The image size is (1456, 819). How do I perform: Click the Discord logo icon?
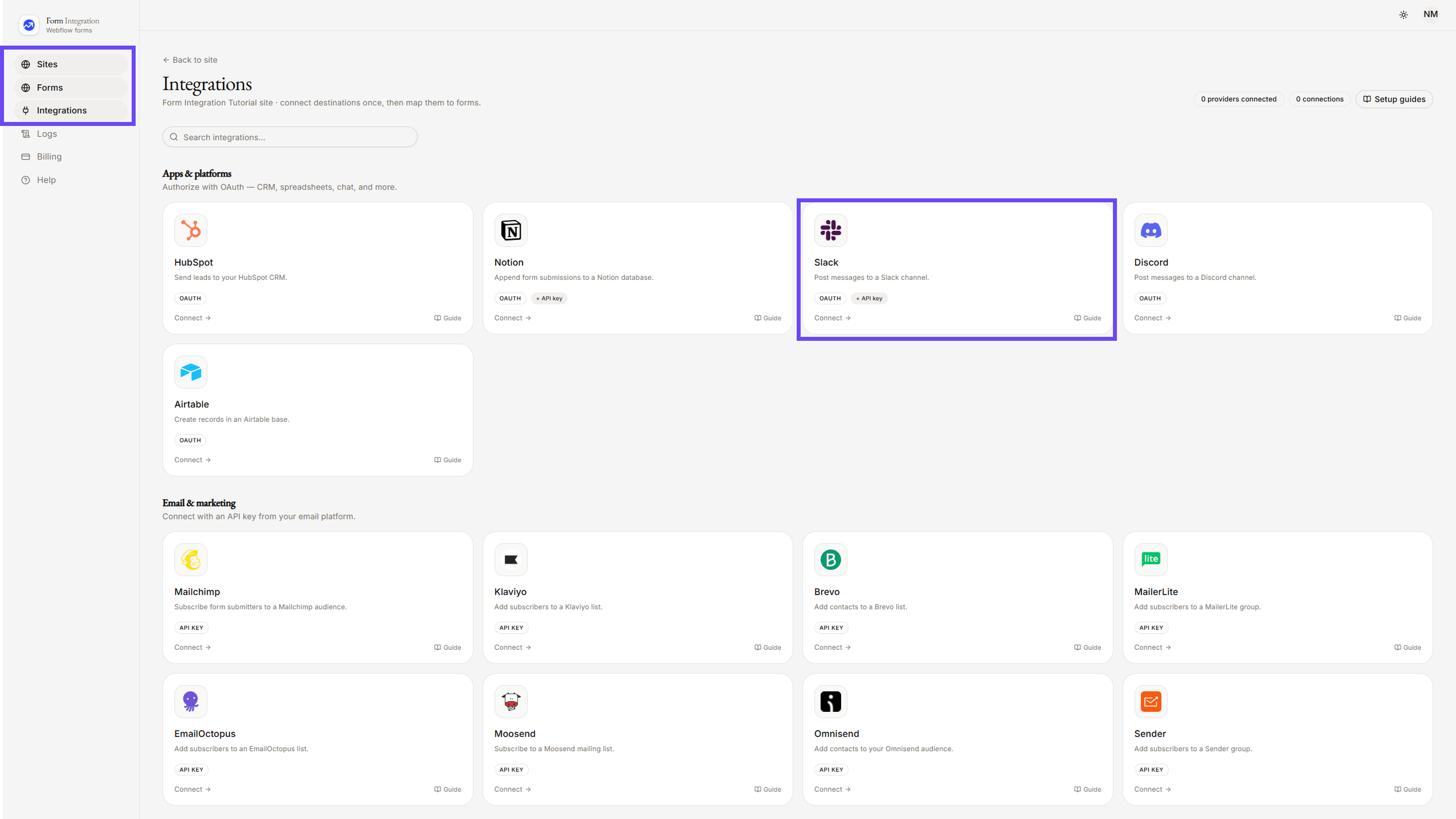(1151, 230)
